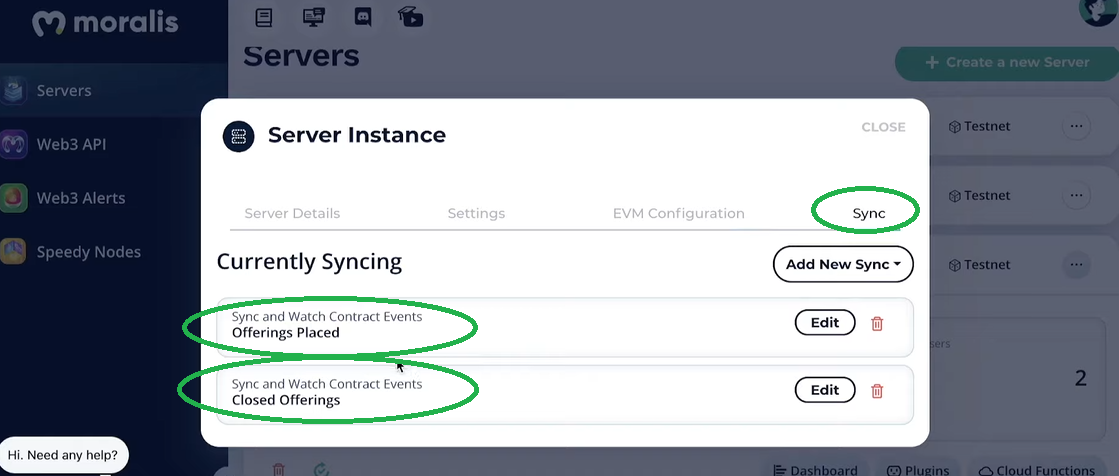Edit the Offerings Placed sync
Viewport: 1119px width, 476px height.
pos(825,323)
